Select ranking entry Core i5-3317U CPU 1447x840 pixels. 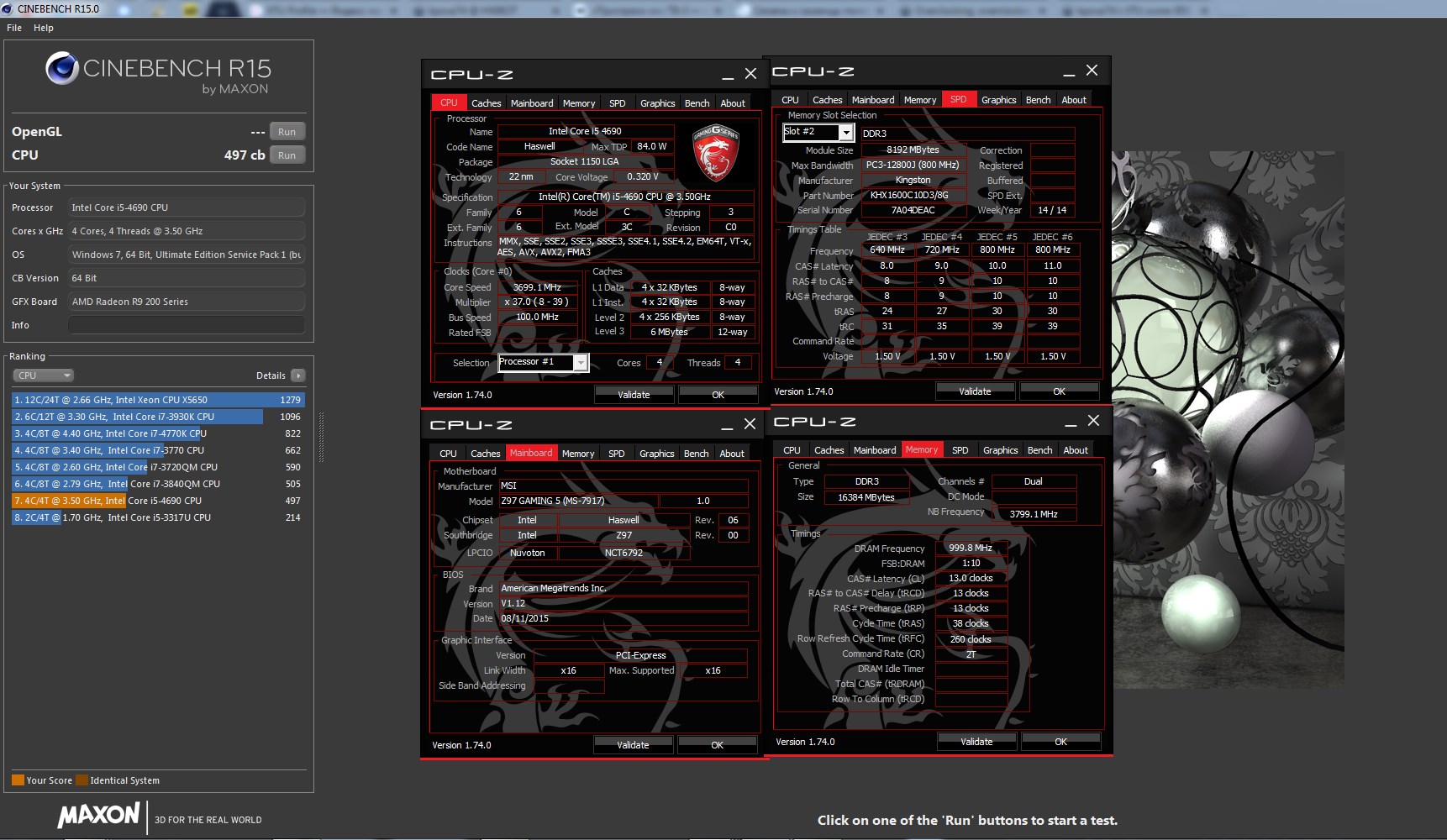[x=158, y=517]
